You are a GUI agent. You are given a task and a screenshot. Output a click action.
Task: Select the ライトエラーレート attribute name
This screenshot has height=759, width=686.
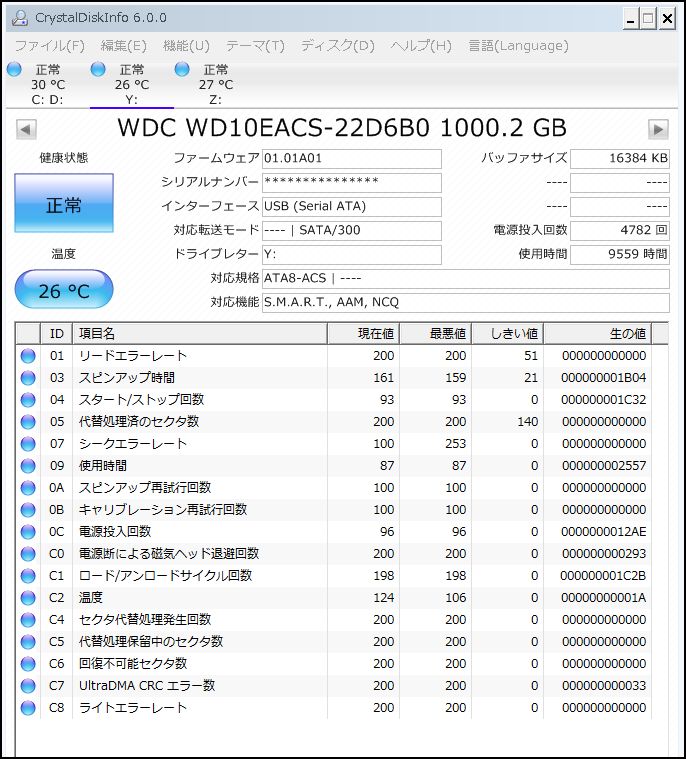[133, 708]
